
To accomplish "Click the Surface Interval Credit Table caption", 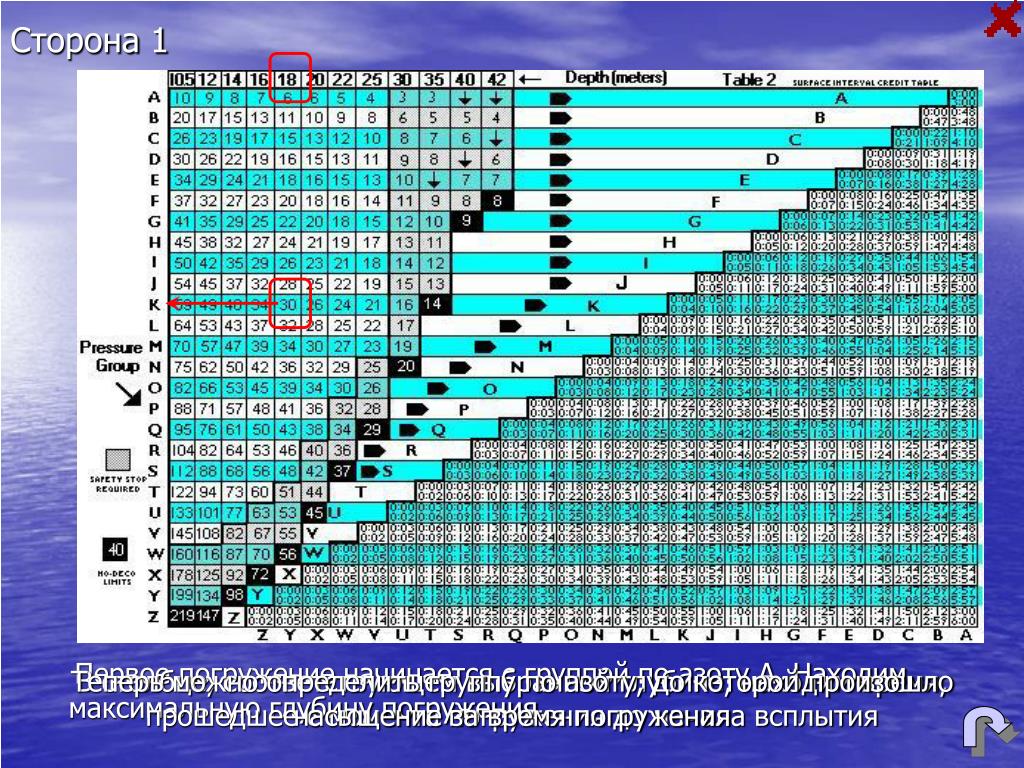I will [866, 83].
